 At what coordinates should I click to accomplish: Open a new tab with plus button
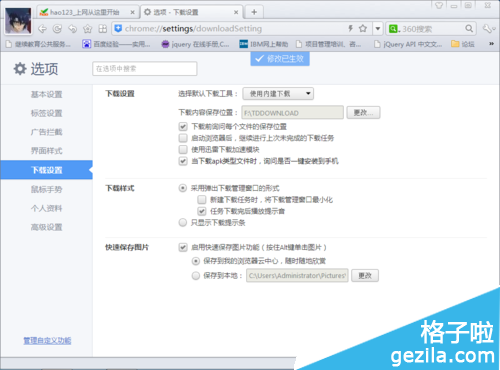coord(254,12)
